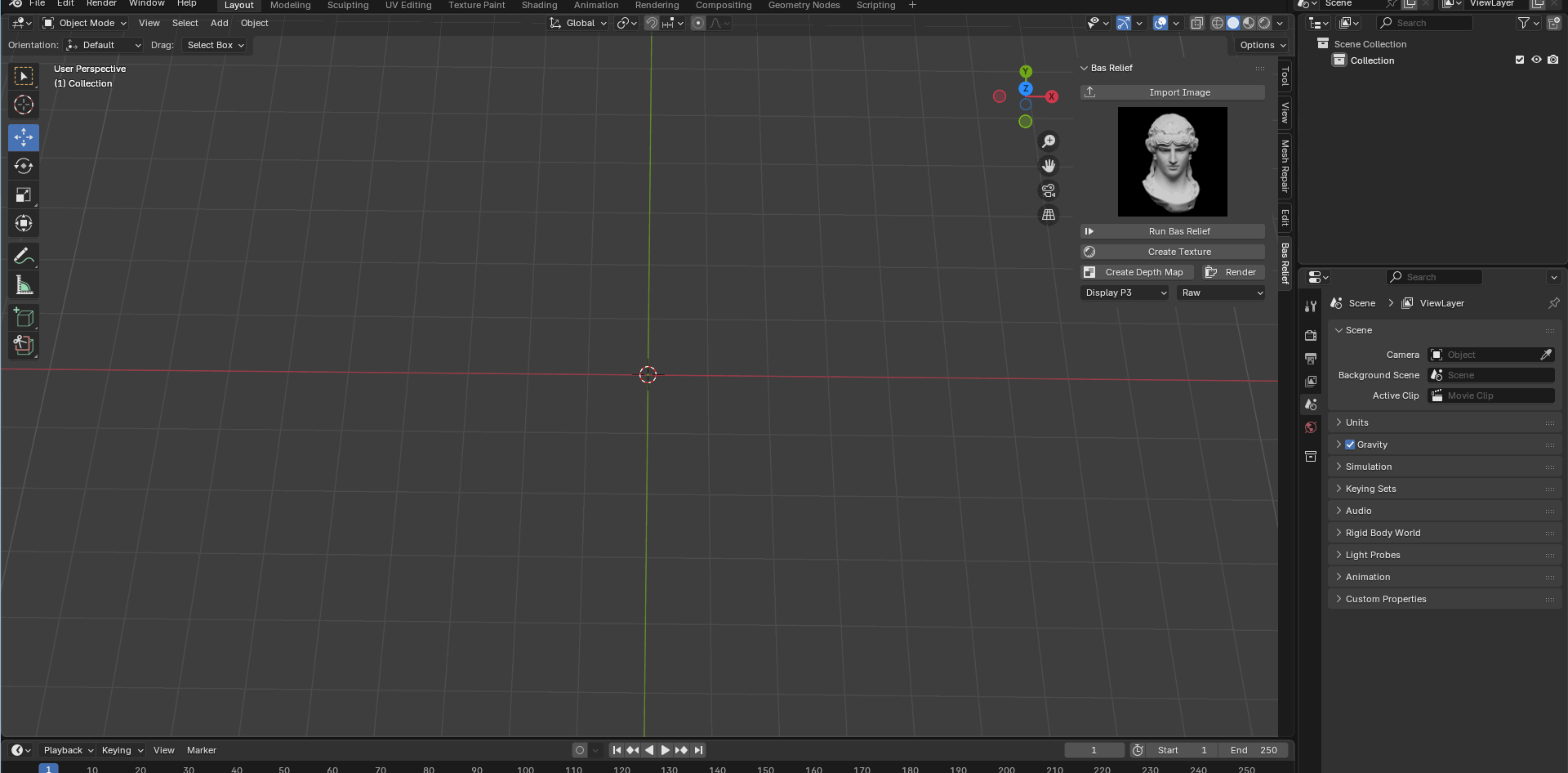Click the End frame field

pyautogui.click(x=1255, y=750)
